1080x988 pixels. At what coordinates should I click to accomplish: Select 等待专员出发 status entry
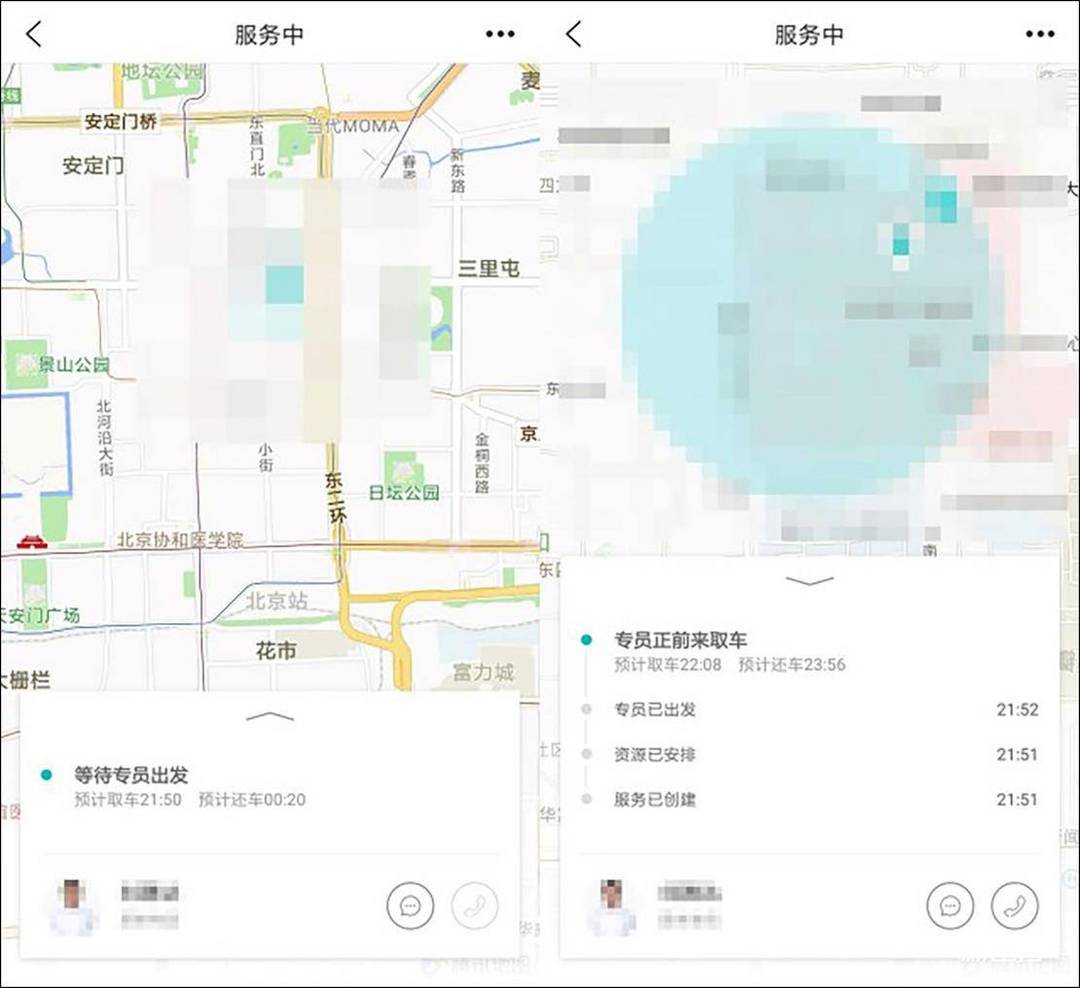[x=131, y=775]
